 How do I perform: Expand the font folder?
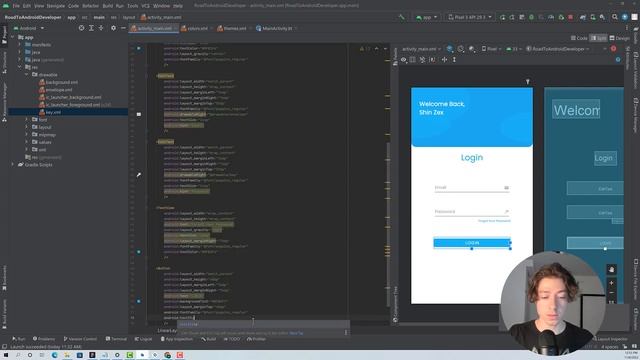(x=27, y=120)
